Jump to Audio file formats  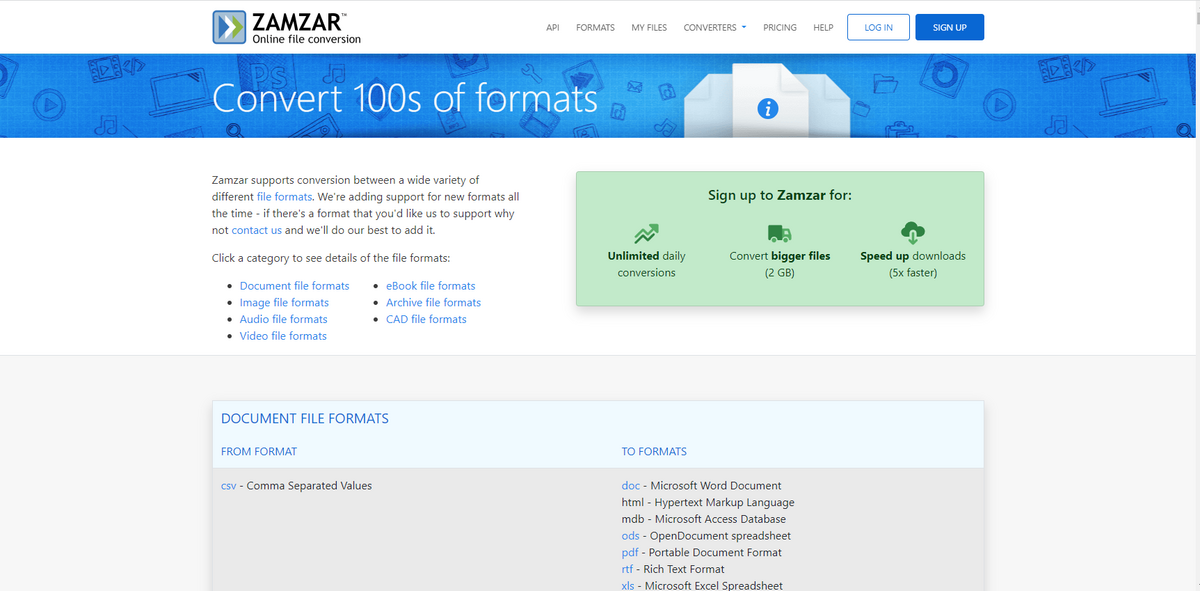coord(283,320)
